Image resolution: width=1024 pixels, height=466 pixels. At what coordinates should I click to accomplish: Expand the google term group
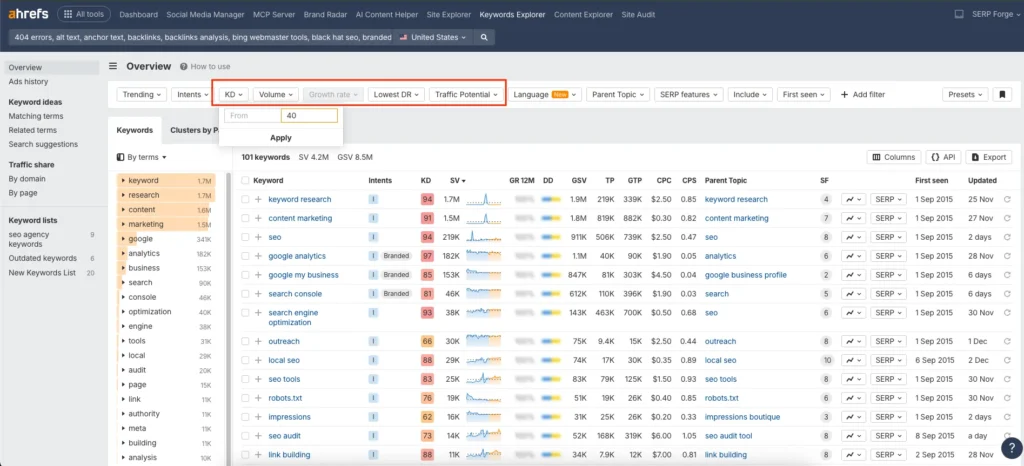point(123,239)
